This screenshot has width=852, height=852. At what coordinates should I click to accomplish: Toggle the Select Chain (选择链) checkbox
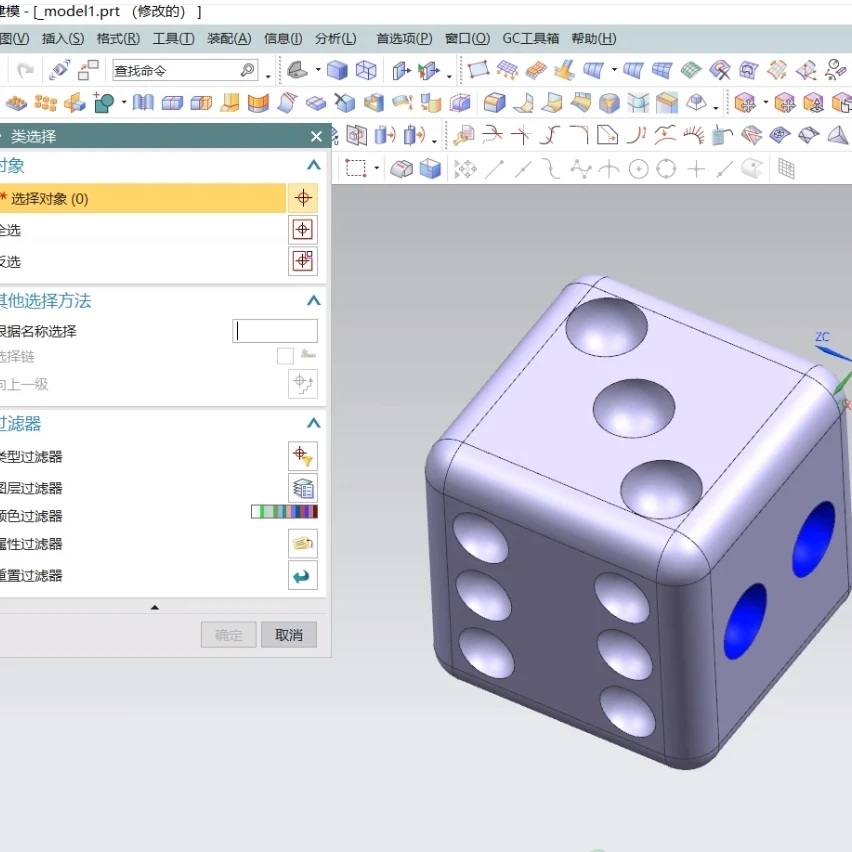(285, 356)
